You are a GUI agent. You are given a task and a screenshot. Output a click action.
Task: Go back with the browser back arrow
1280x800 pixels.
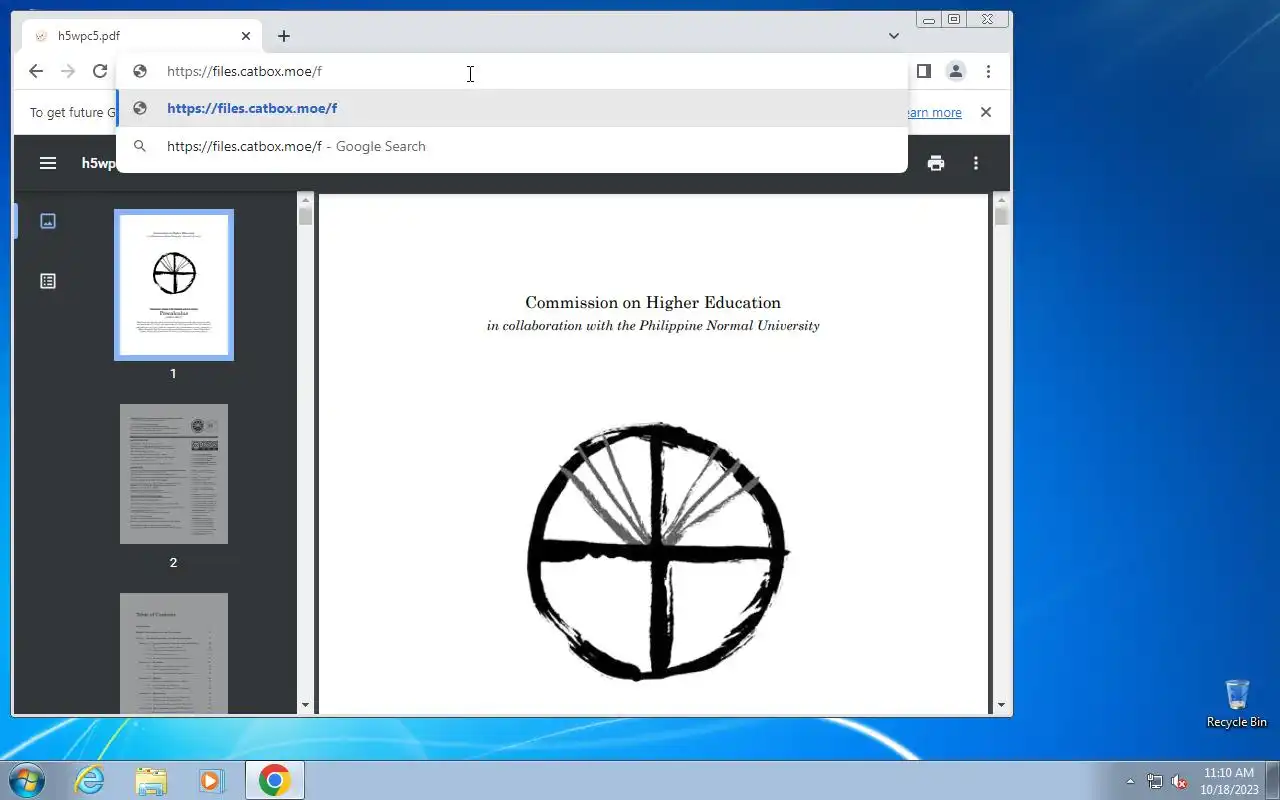pos(36,71)
